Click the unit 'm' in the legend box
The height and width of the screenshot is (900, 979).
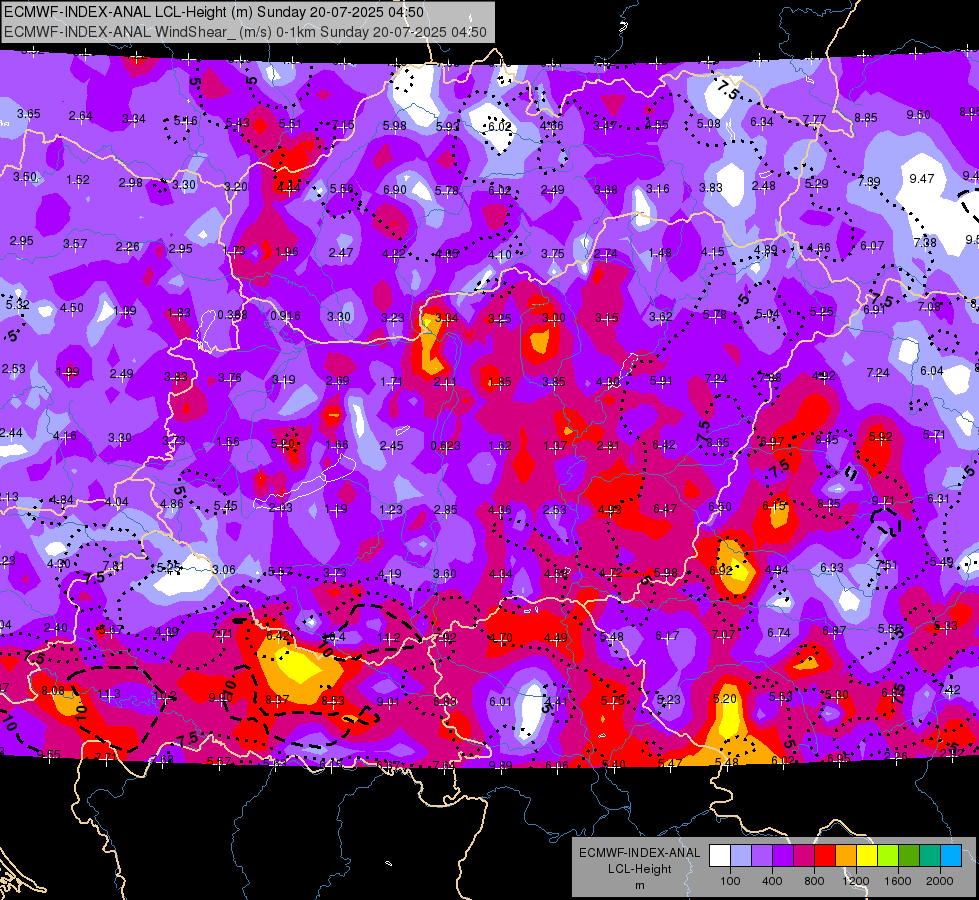[639, 886]
